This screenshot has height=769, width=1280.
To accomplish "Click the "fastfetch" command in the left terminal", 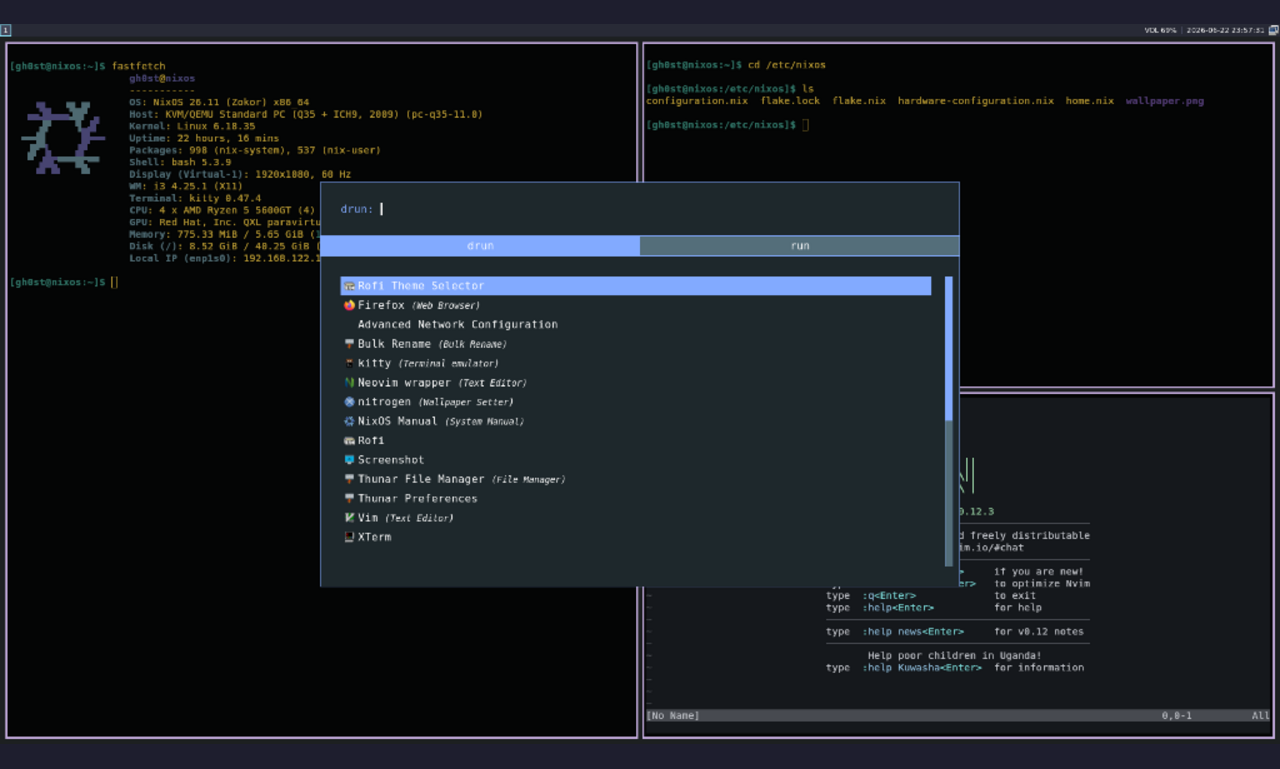I will [x=138, y=66].
